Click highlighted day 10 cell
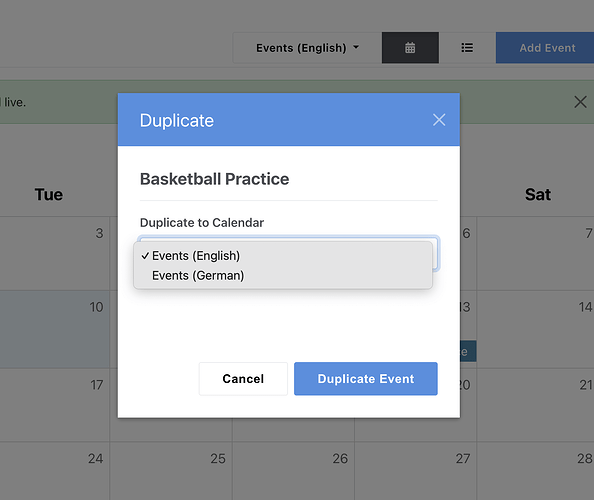The width and height of the screenshot is (594, 500). 55,329
